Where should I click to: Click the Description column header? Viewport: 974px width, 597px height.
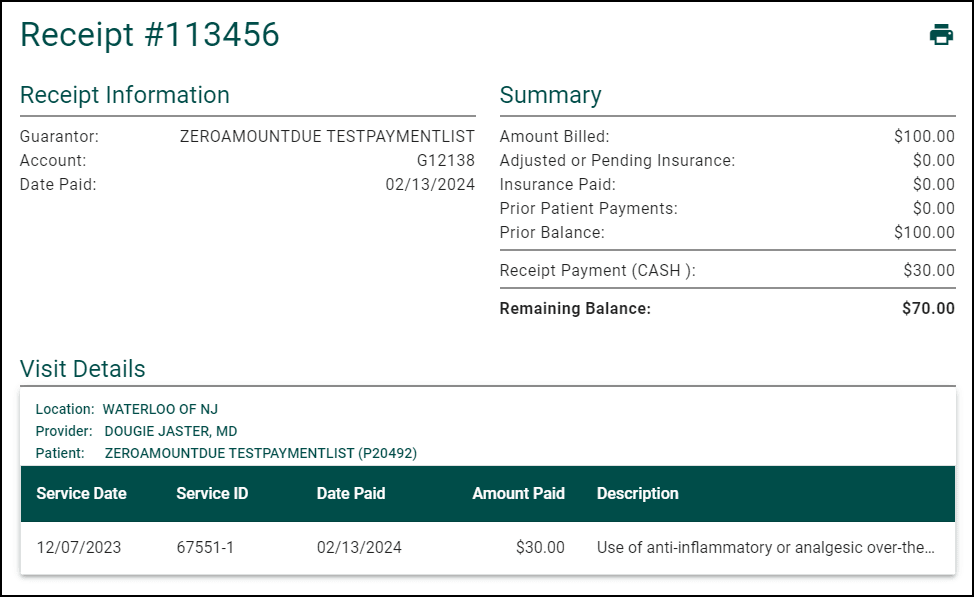[x=638, y=493]
